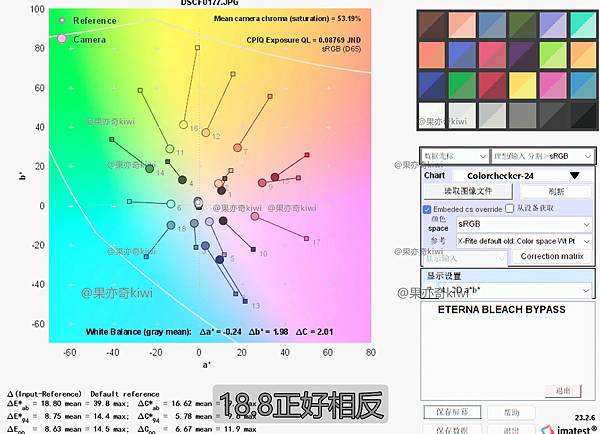Click Reference legend circle marker
The width and height of the screenshot is (600, 434).
[x=62, y=20]
